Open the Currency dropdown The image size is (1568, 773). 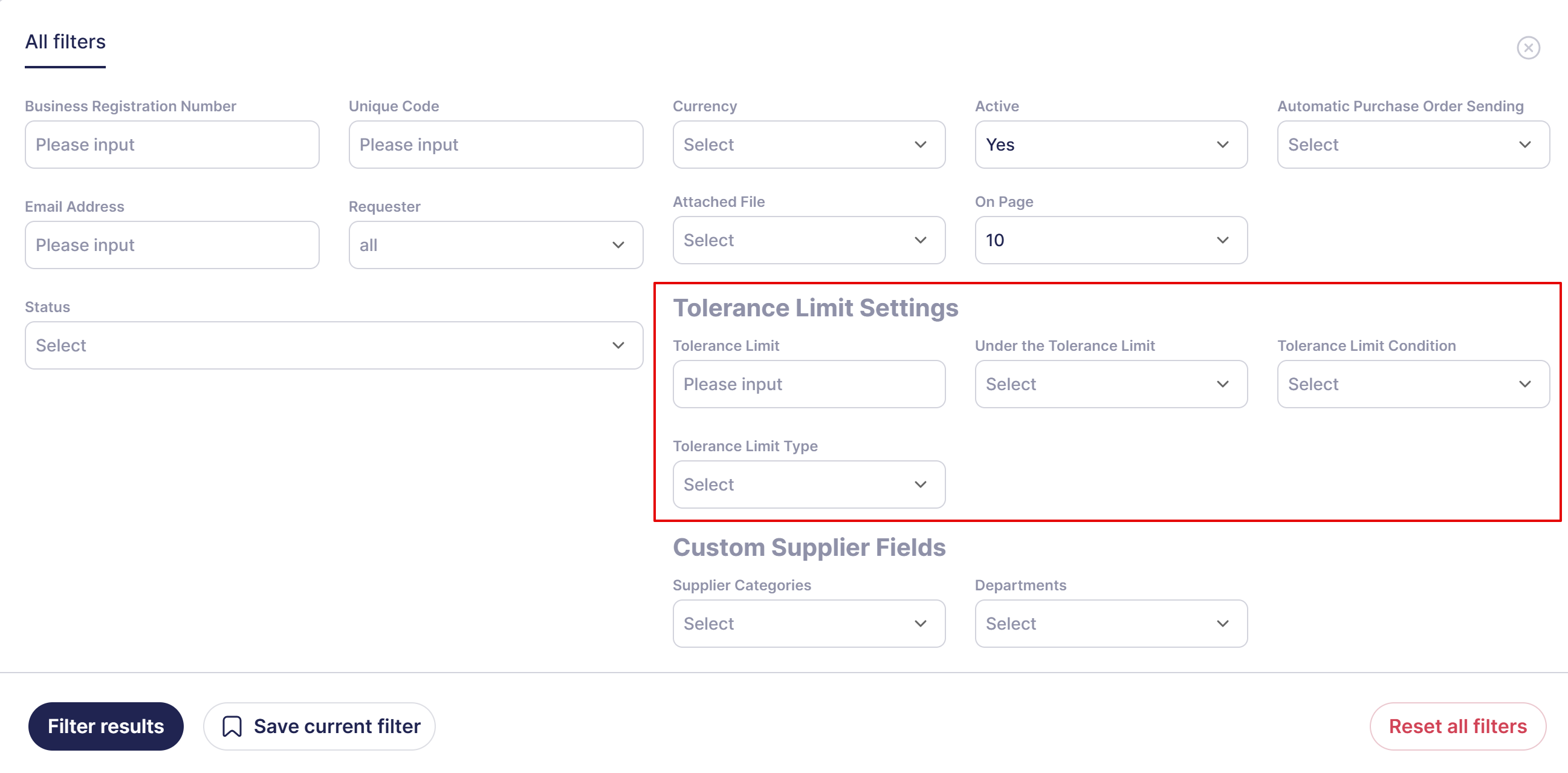[808, 145]
